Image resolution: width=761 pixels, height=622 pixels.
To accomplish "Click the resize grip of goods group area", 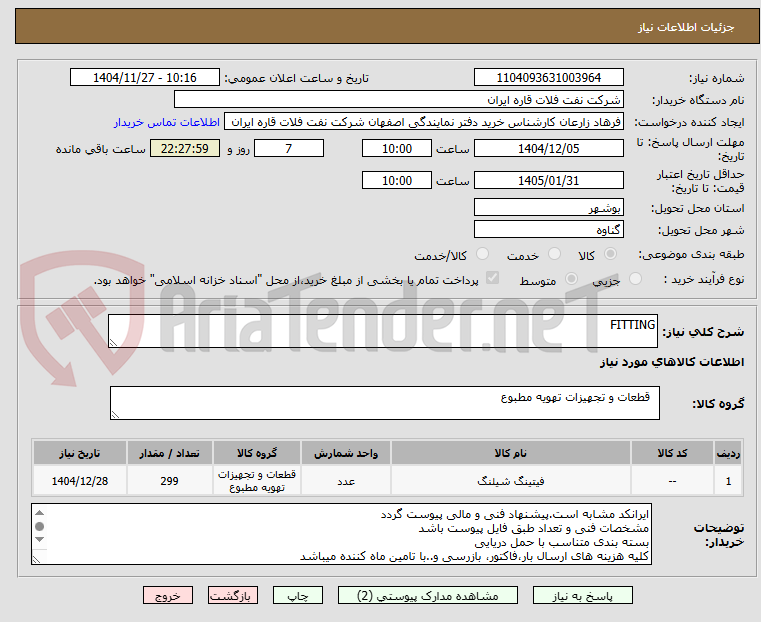I will (115, 414).
